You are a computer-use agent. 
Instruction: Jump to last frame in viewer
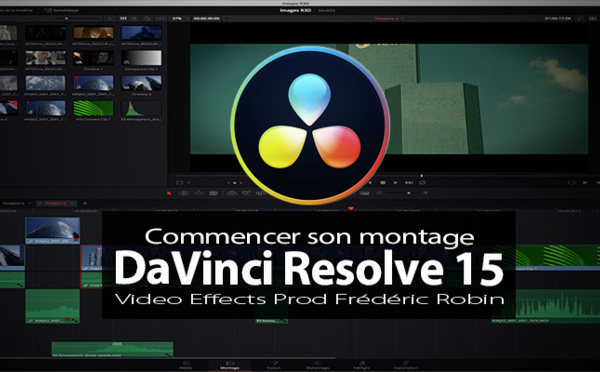(409, 183)
